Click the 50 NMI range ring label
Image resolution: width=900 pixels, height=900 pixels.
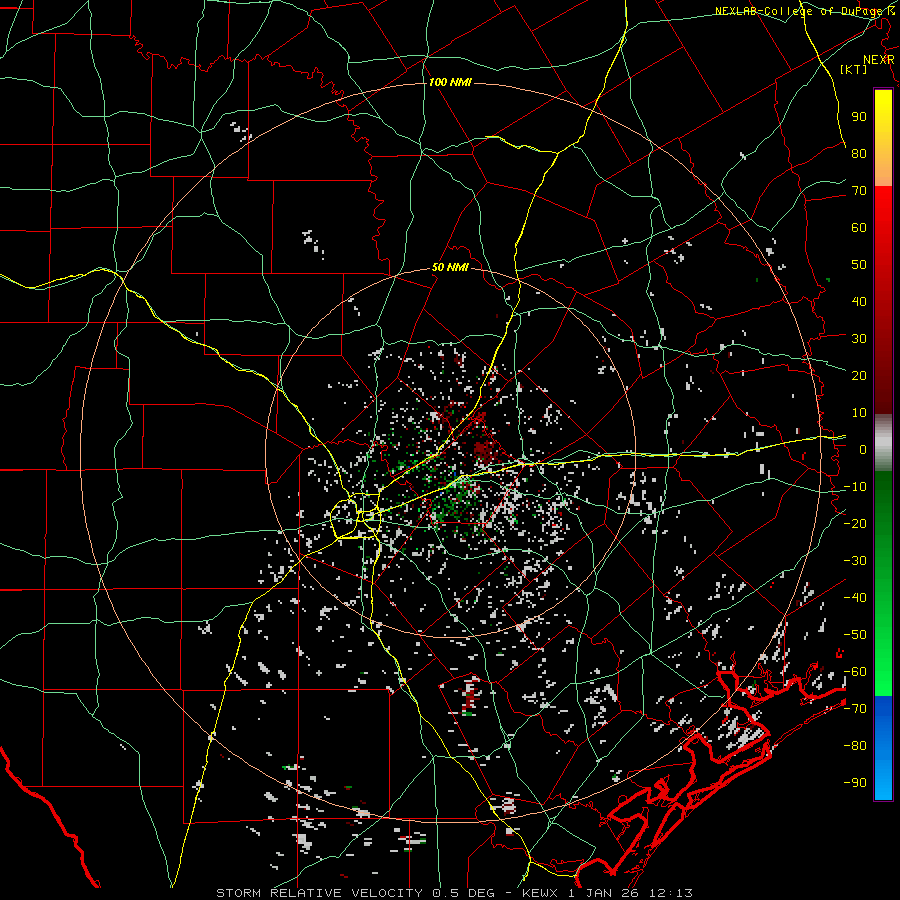coord(450,267)
